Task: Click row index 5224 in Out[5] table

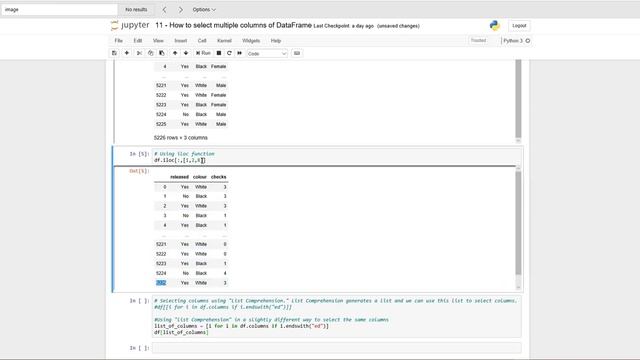Action: point(161,273)
